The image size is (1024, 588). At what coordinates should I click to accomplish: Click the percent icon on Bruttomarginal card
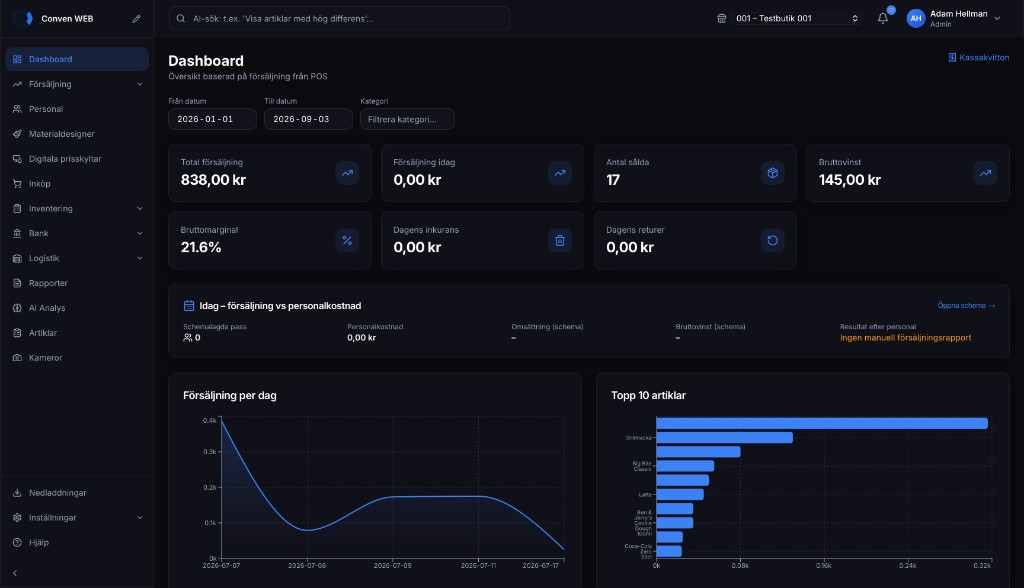point(347,240)
